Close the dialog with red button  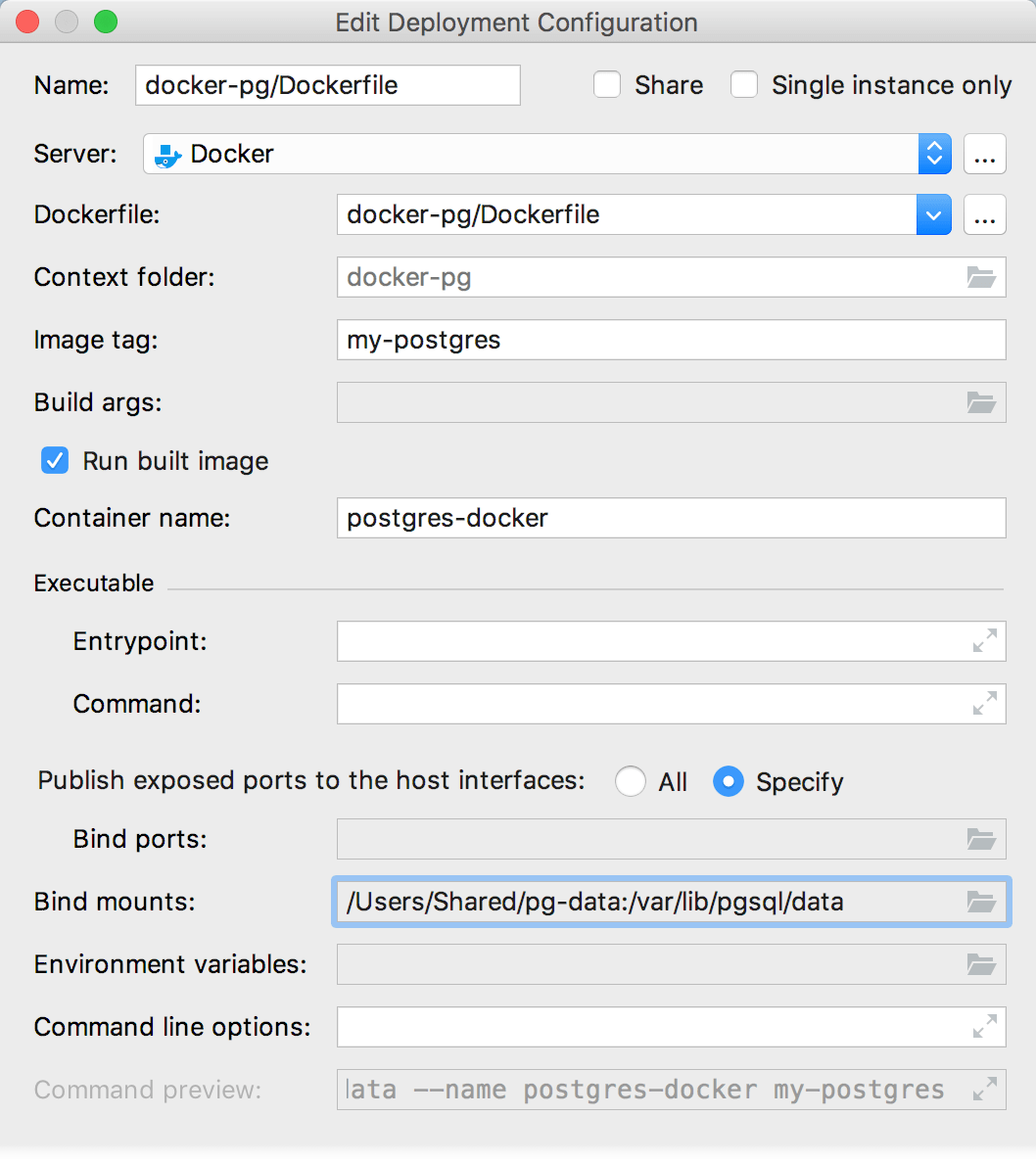point(27,23)
